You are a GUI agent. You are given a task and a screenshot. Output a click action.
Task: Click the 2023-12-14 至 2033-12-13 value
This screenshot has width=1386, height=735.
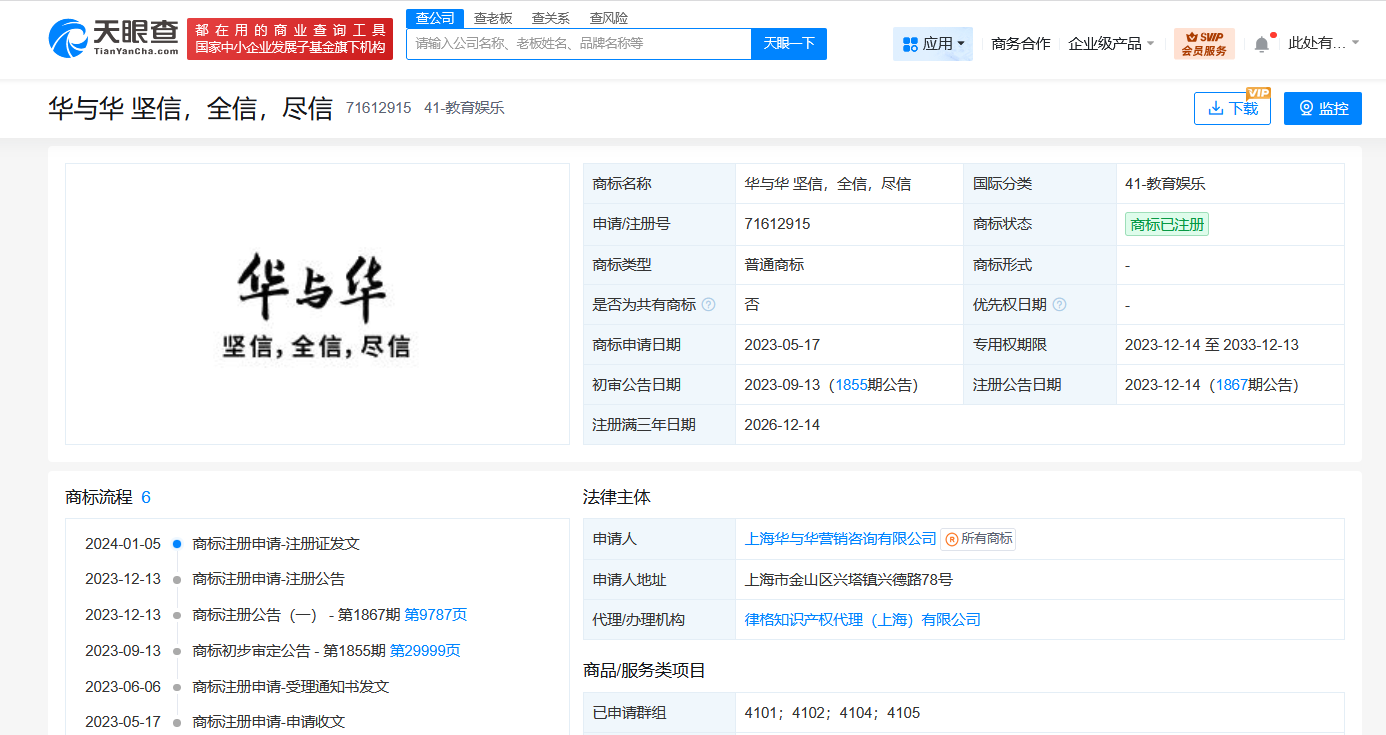tap(1212, 344)
